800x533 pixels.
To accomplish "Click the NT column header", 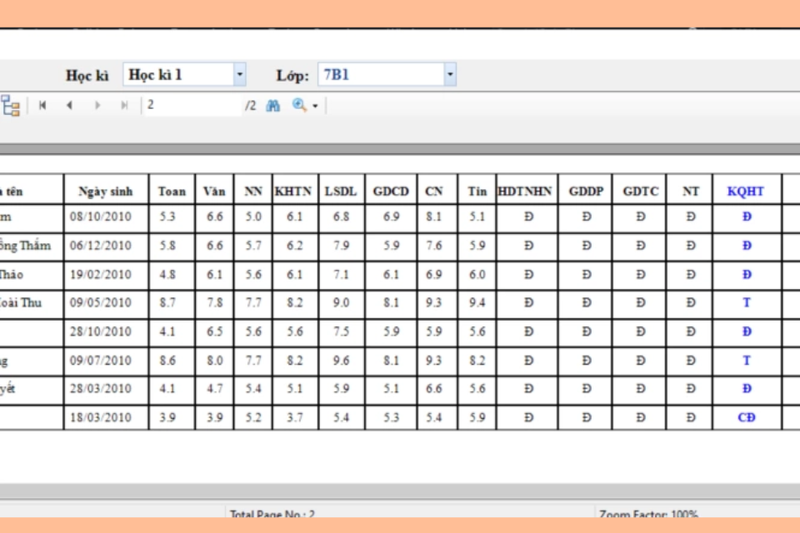I will coord(690,191).
